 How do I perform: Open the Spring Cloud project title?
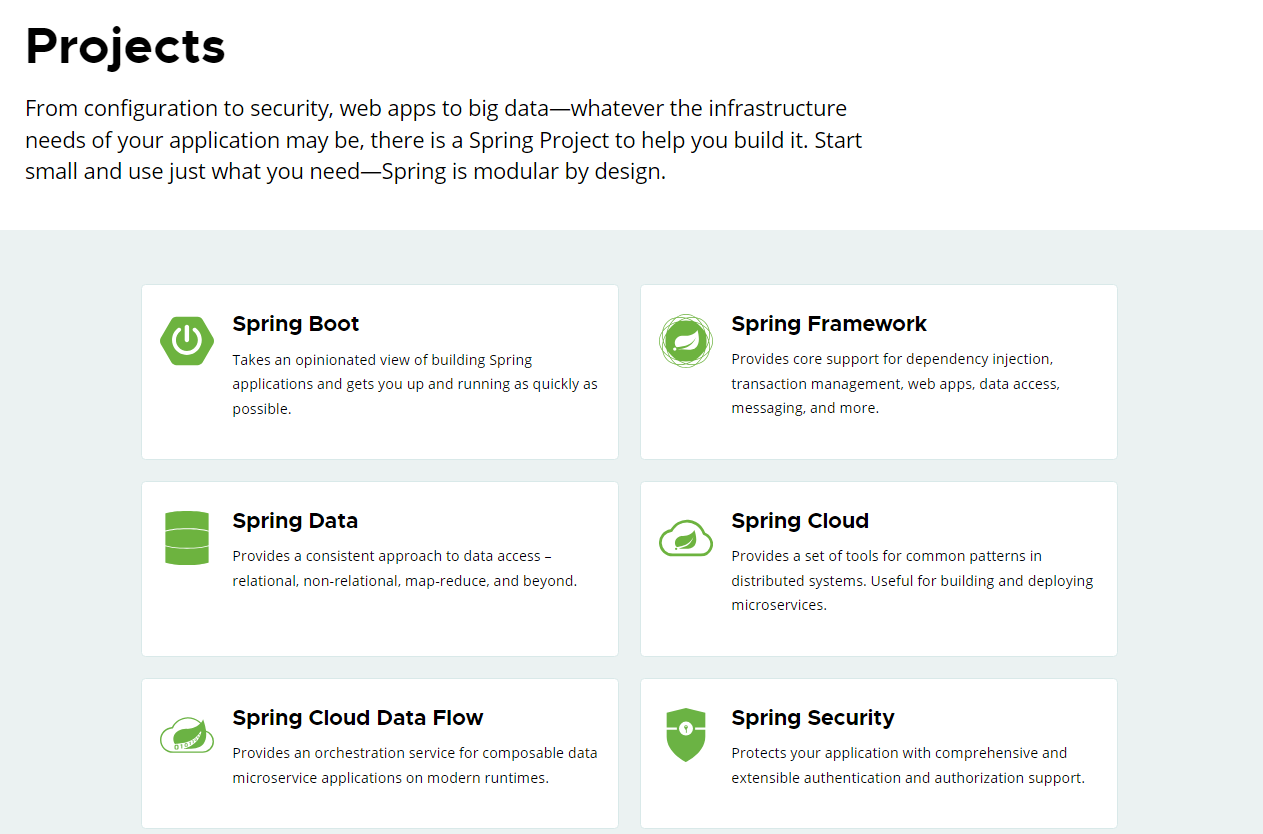pos(800,521)
